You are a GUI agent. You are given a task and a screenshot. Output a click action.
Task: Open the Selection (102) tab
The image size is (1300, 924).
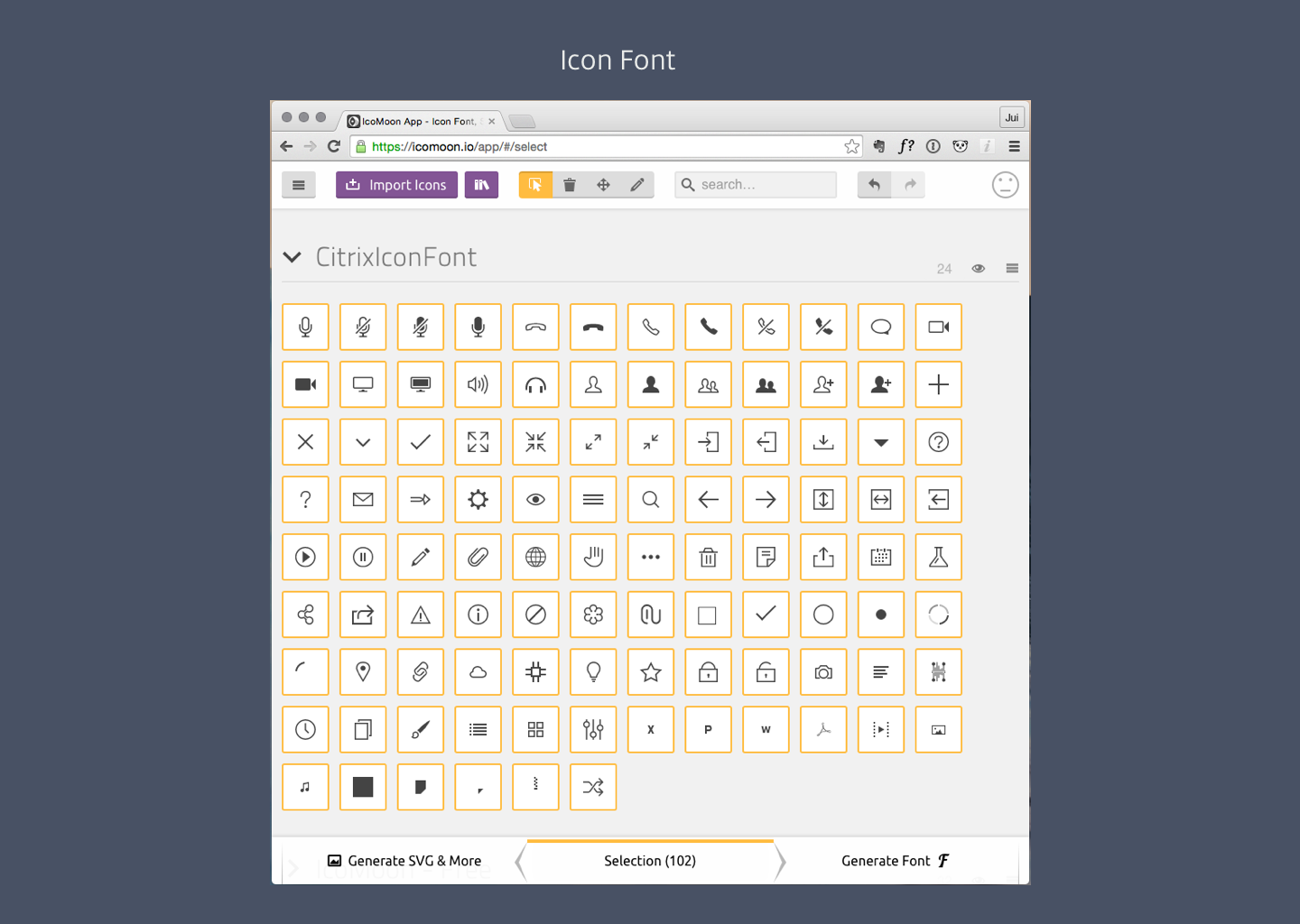coord(650,861)
